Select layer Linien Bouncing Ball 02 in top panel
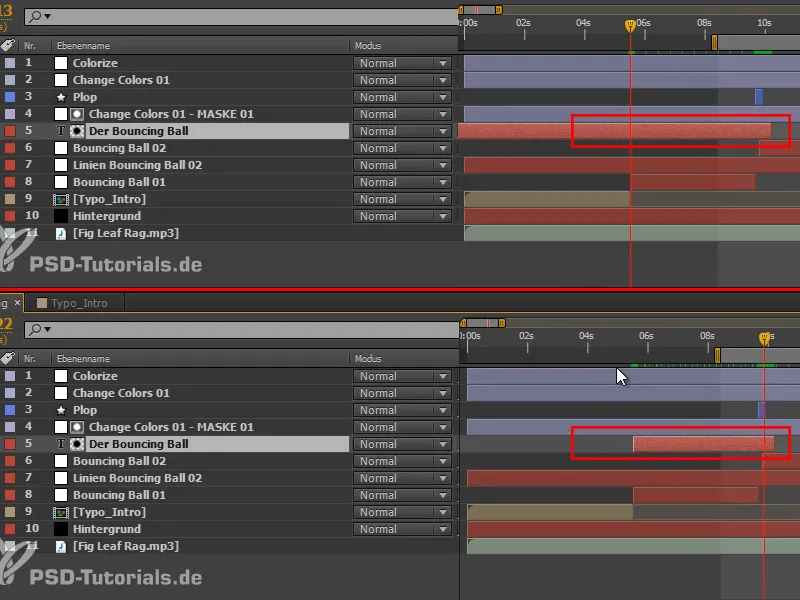 (137, 165)
